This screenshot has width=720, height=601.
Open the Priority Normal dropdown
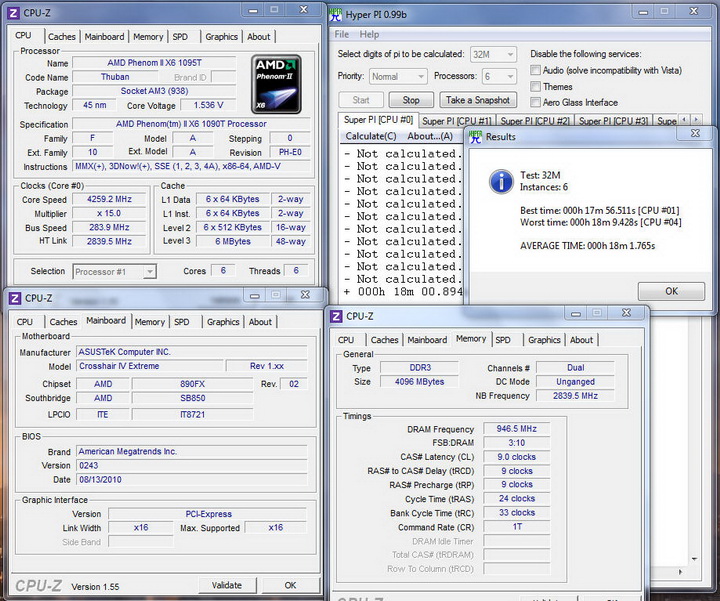tap(398, 77)
